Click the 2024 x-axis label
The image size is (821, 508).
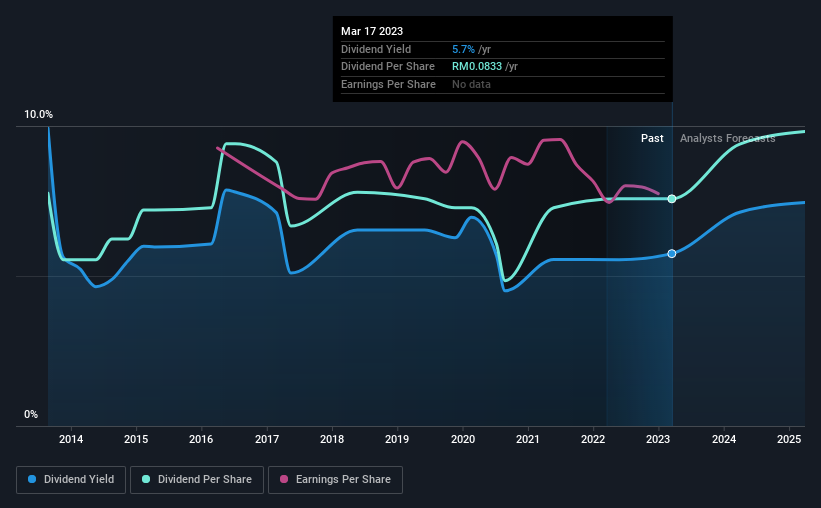pos(724,439)
